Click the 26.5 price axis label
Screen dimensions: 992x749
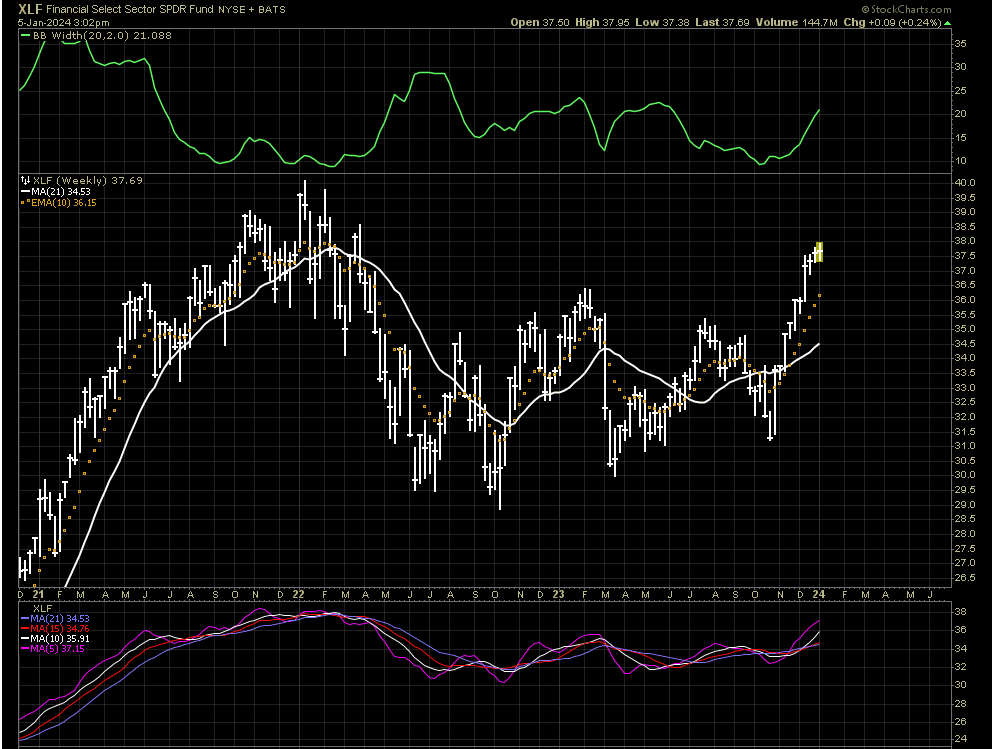click(964, 578)
